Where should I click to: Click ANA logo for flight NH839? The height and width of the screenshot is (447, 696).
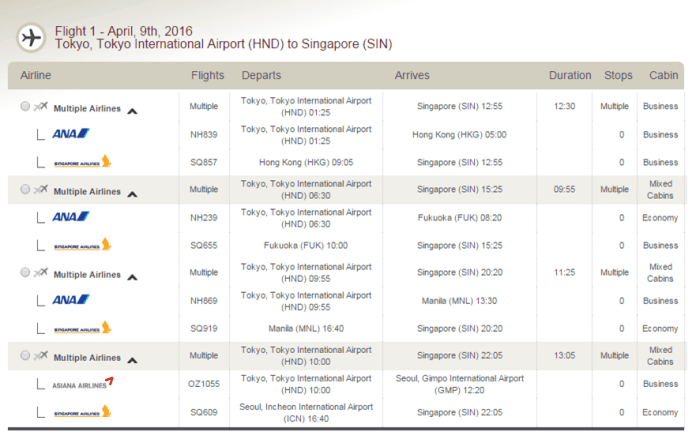71,133
